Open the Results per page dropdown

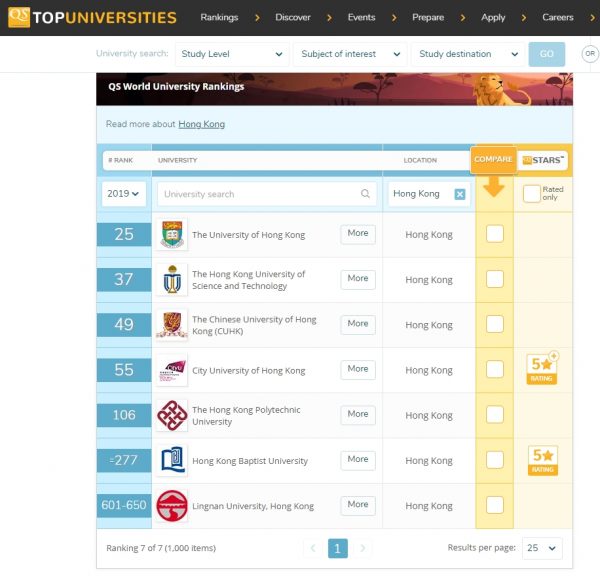pyautogui.click(x=541, y=548)
